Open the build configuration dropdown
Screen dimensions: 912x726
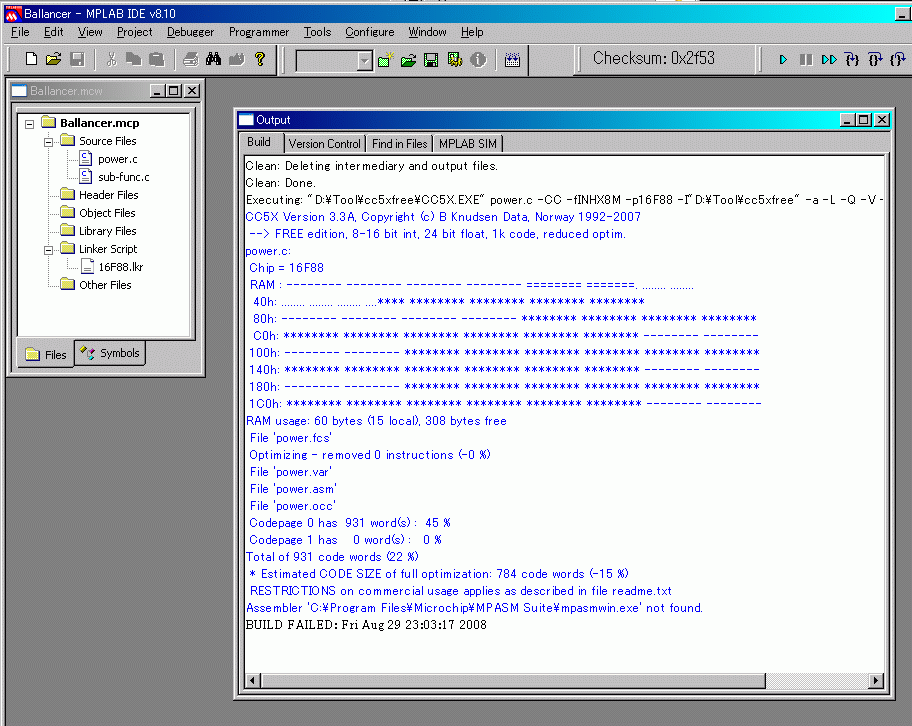364,60
